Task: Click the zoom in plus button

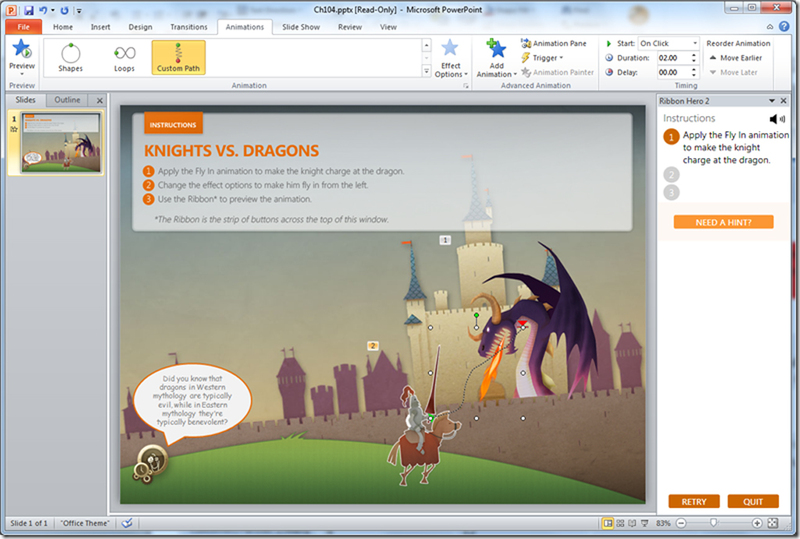Action: click(x=757, y=523)
